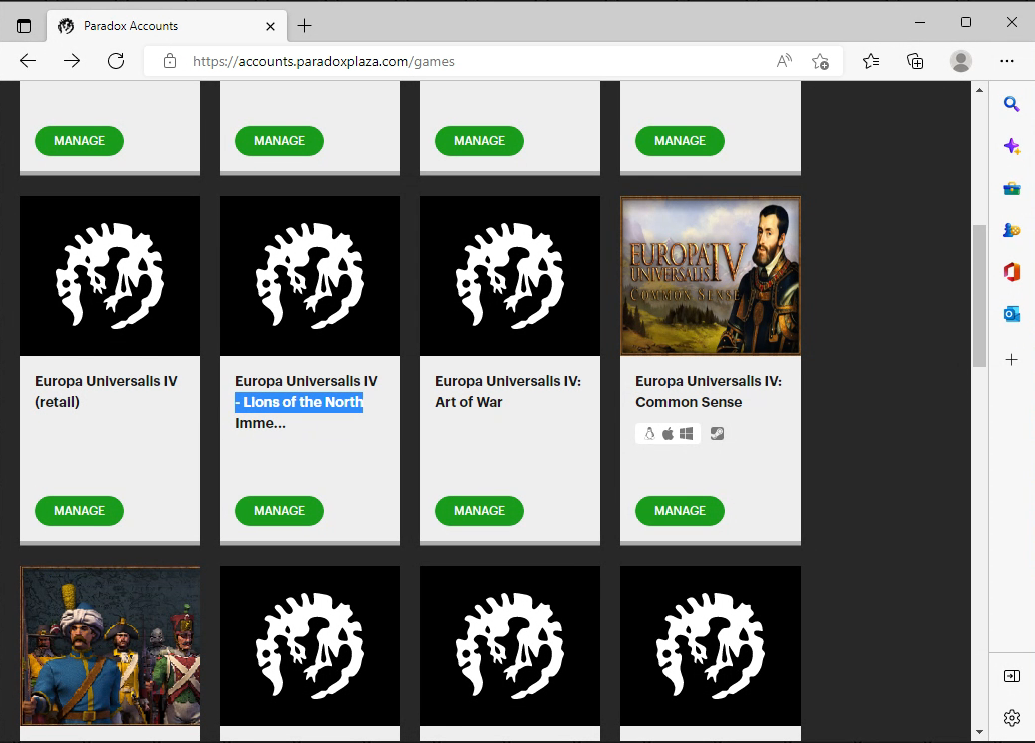The width and height of the screenshot is (1035, 743).
Task: Click the "Europa Universalis IV: Common Sense" title
Action: (x=708, y=391)
